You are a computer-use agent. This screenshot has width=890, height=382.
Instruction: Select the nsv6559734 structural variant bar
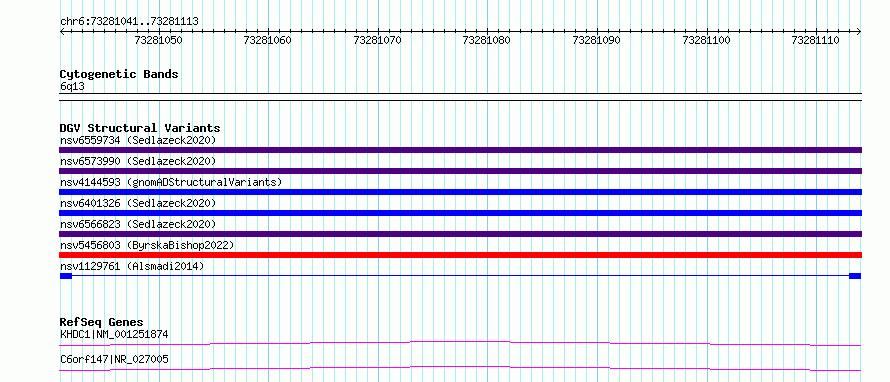click(460, 150)
